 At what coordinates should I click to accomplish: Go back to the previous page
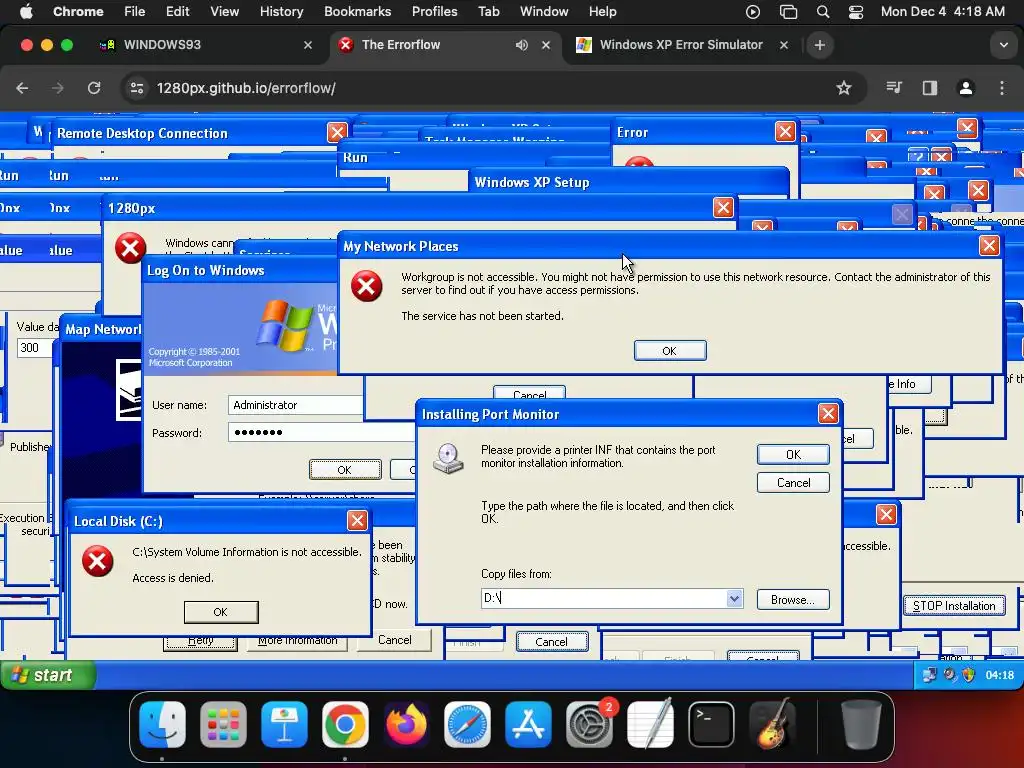(22, 88)
